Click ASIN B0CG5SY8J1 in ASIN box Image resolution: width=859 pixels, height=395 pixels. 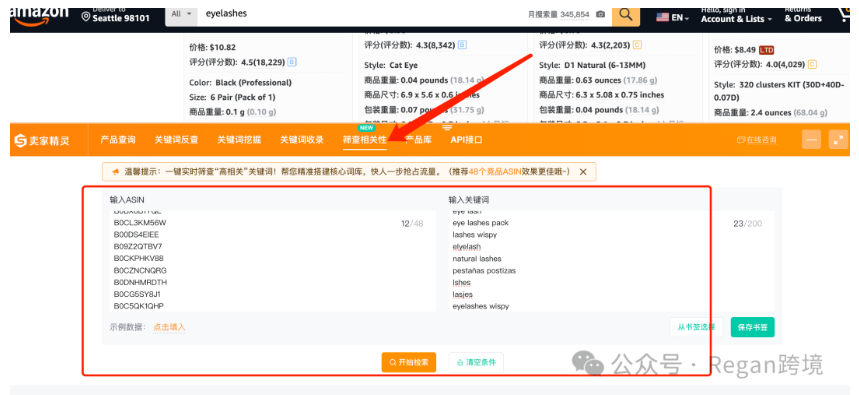[x=137, y=294]
